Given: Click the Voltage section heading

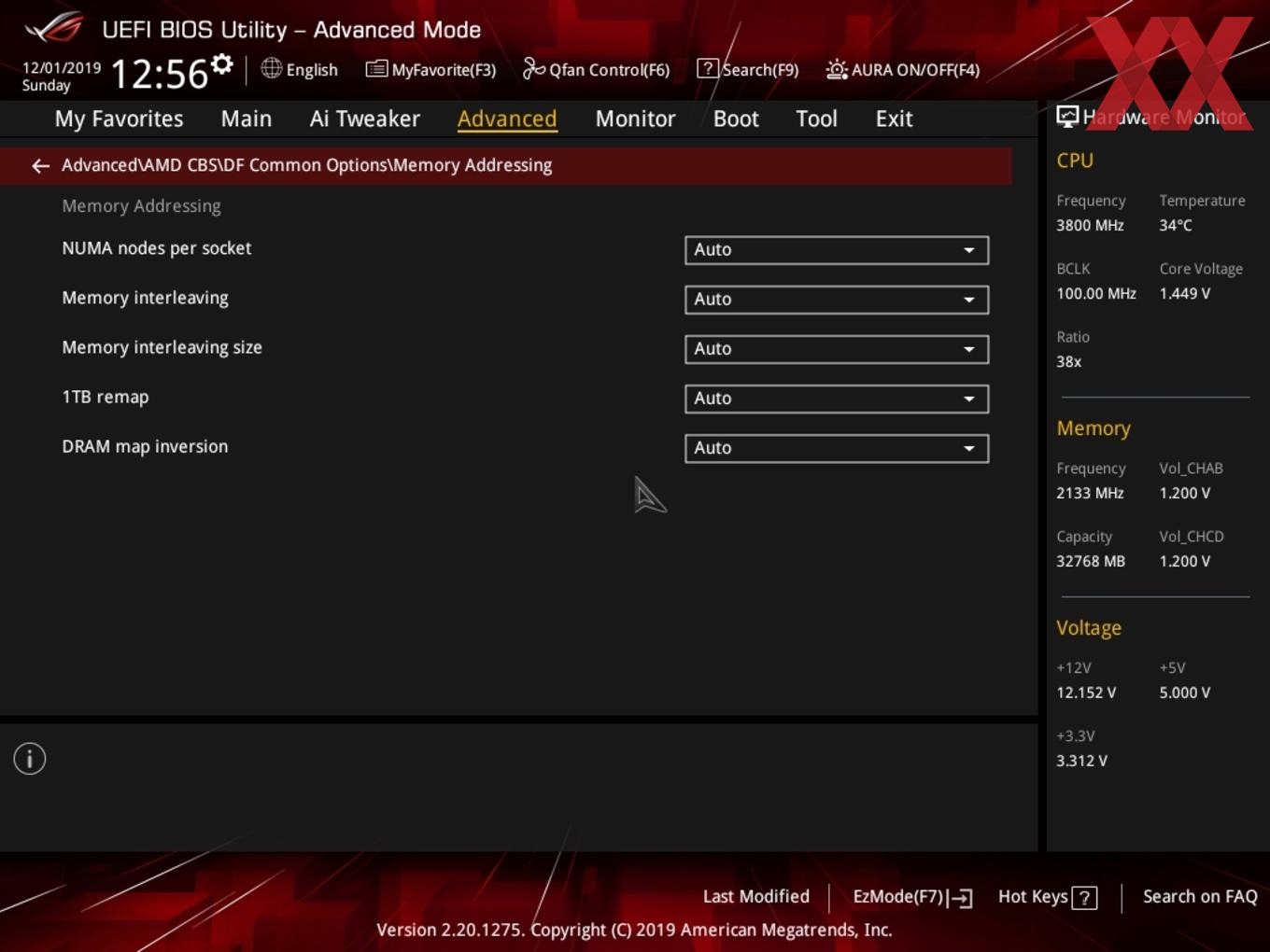Looking at the screenshot, I should click(1089, 628).
